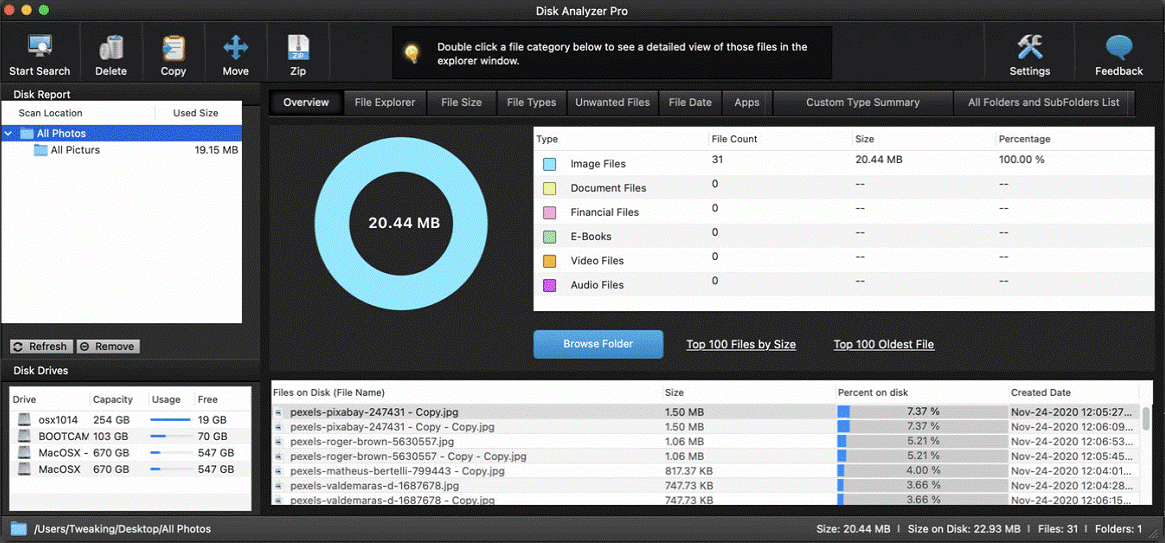Screen dimensions: 1165x543
Task: Click the BOOTCAMP drive icon
Action: (x=25, y=436)
